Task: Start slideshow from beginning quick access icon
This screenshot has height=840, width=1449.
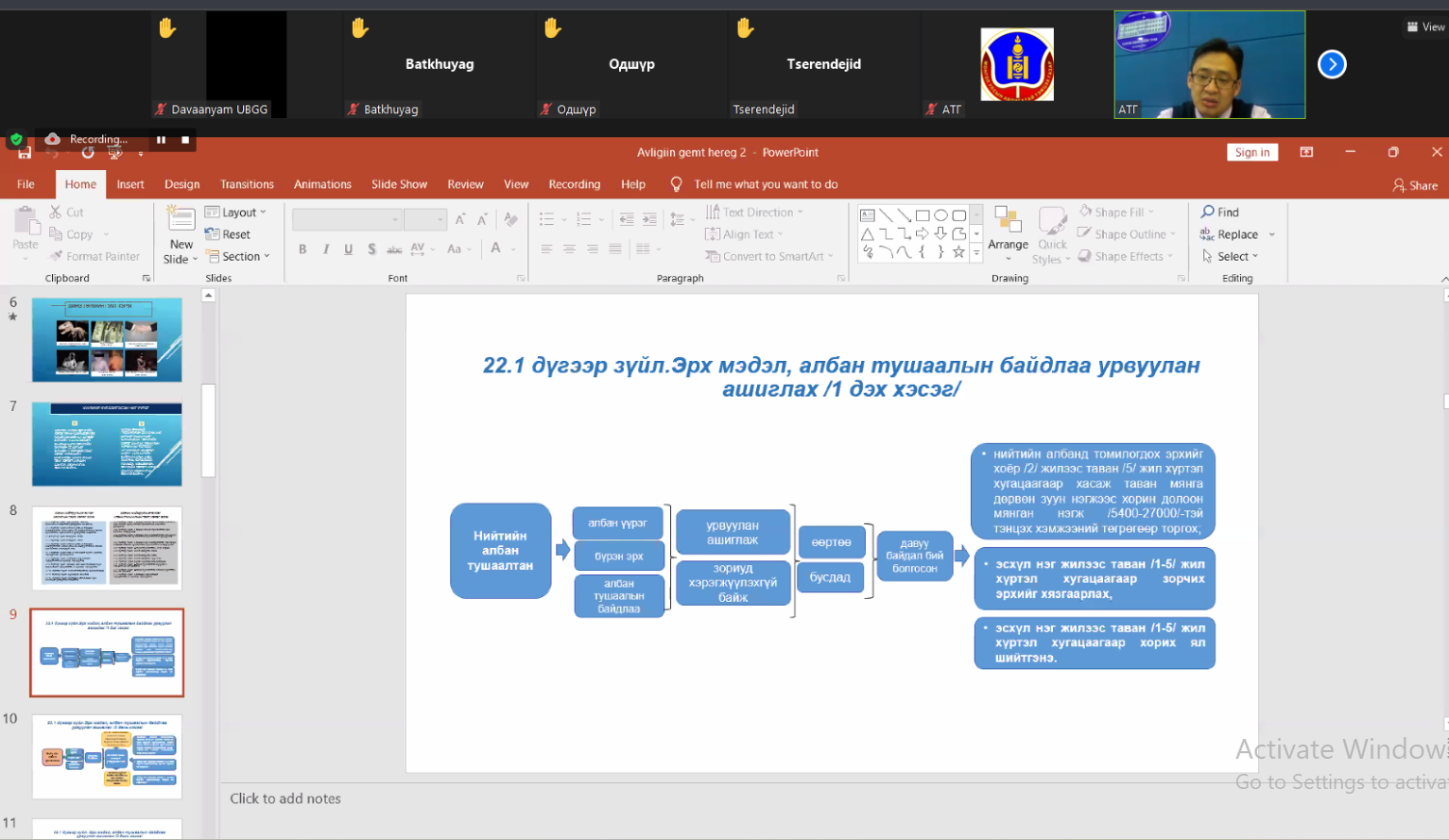Action: (x=115, y=152)
